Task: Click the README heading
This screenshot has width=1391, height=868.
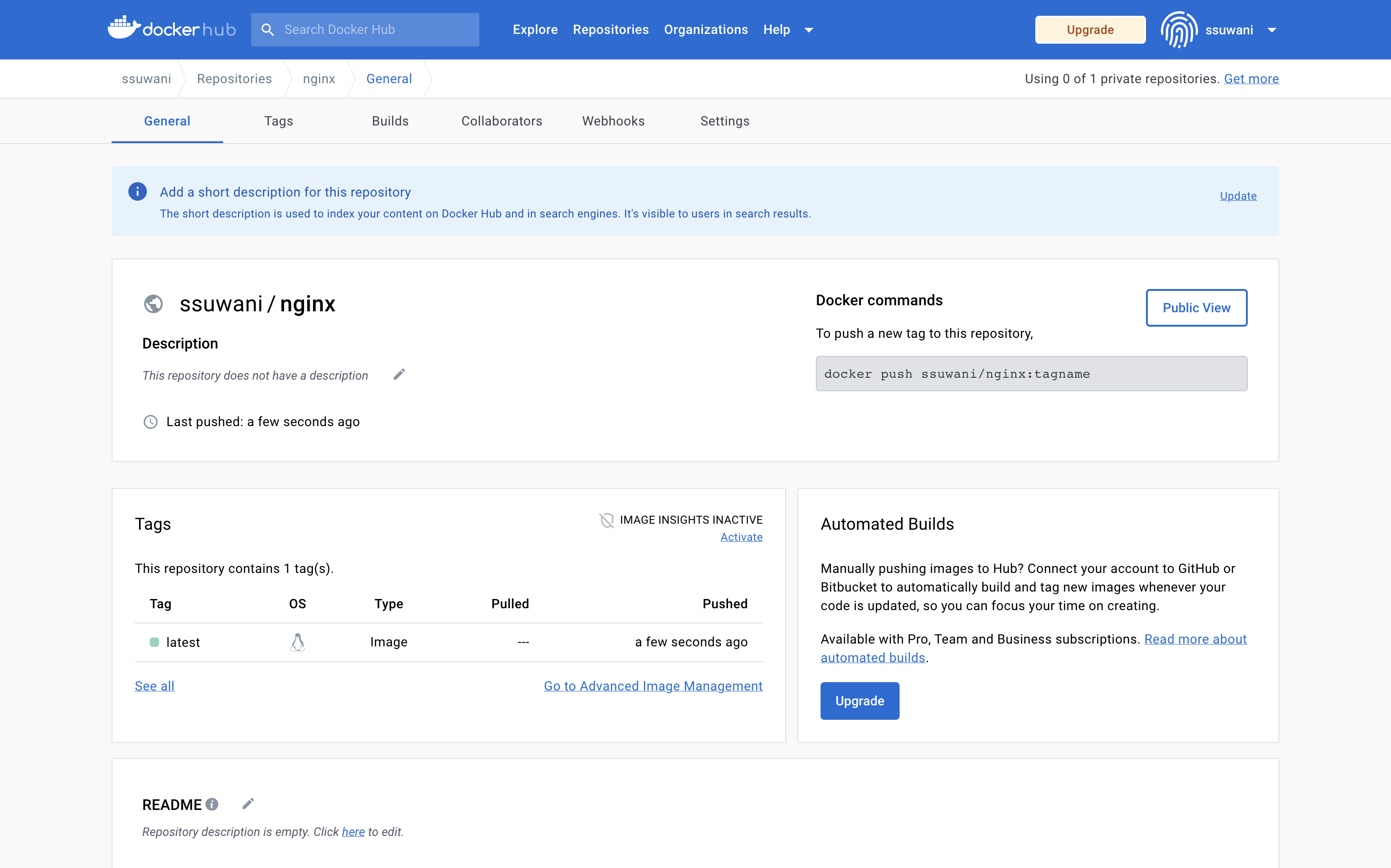Action: 172,805
